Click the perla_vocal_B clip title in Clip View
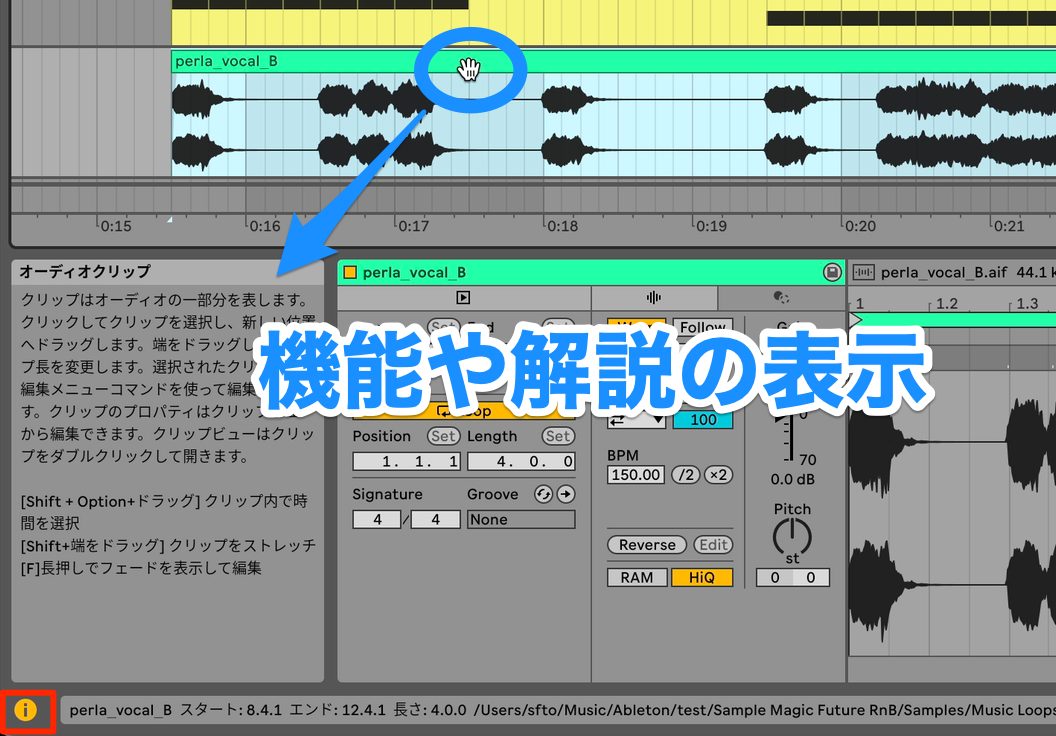1056x736 pixels. (414, 272)
